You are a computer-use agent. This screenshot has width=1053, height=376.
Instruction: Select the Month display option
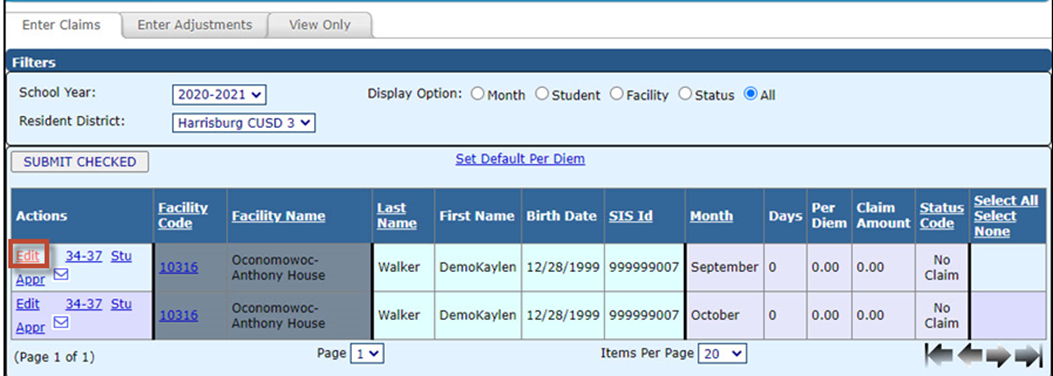point(477,95)
